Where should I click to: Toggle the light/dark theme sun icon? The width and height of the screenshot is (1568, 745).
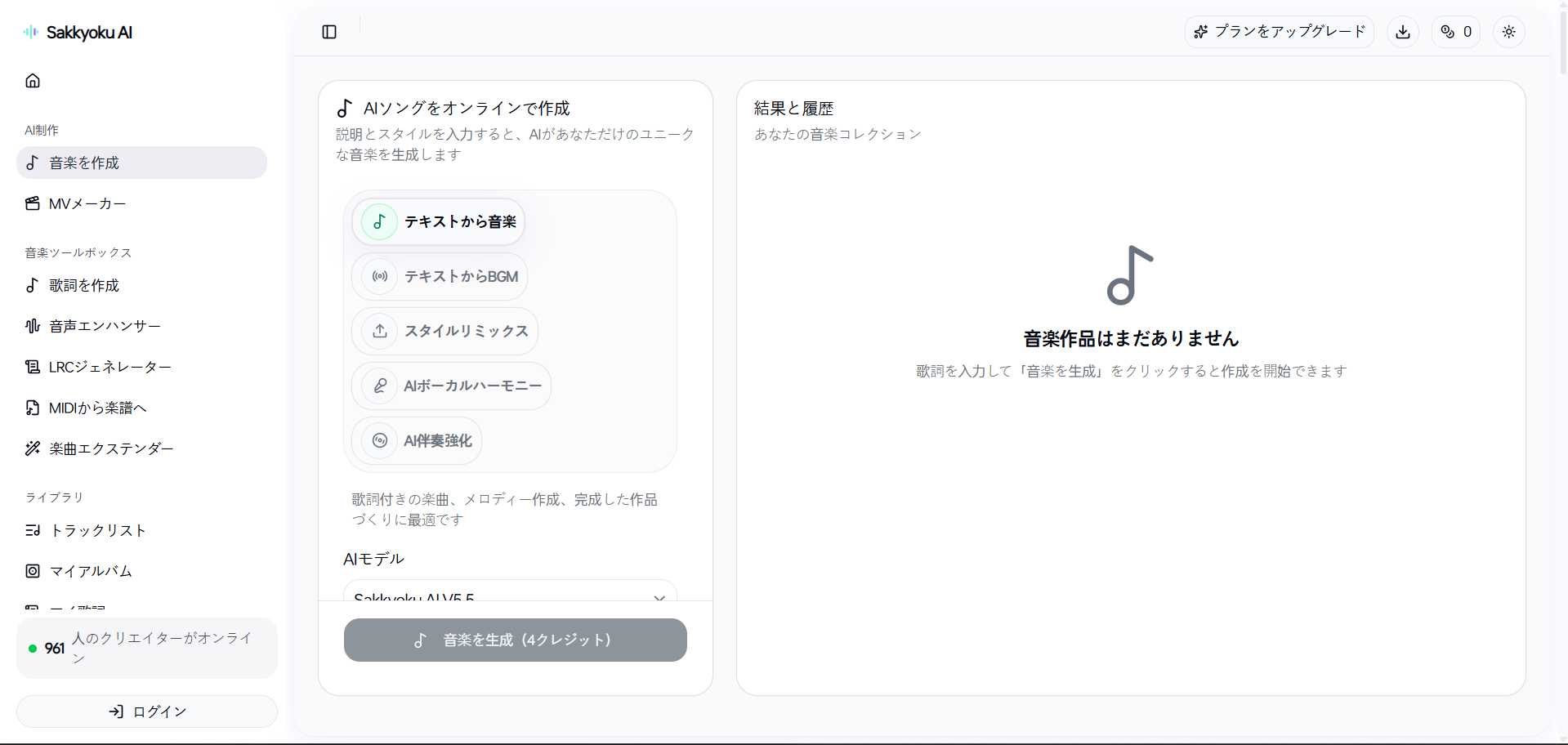(x=1509, y=32)
